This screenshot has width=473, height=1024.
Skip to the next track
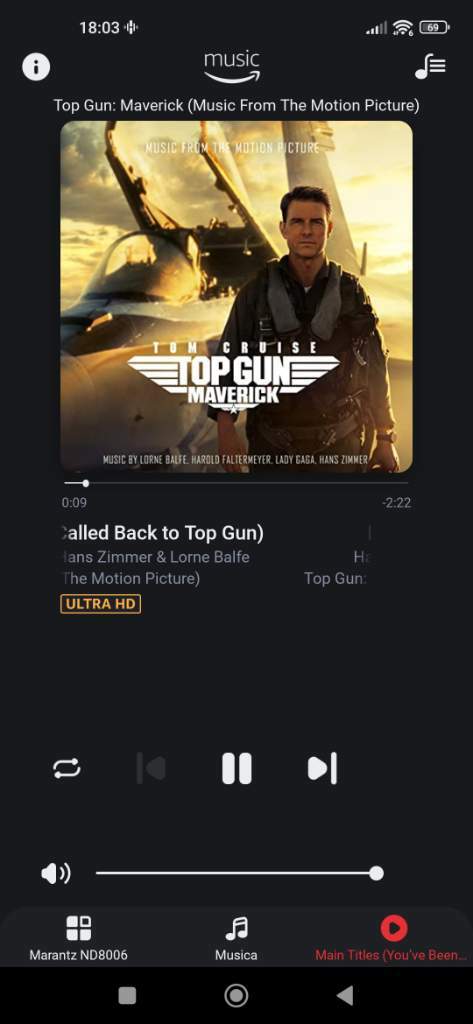pos(322,768)
